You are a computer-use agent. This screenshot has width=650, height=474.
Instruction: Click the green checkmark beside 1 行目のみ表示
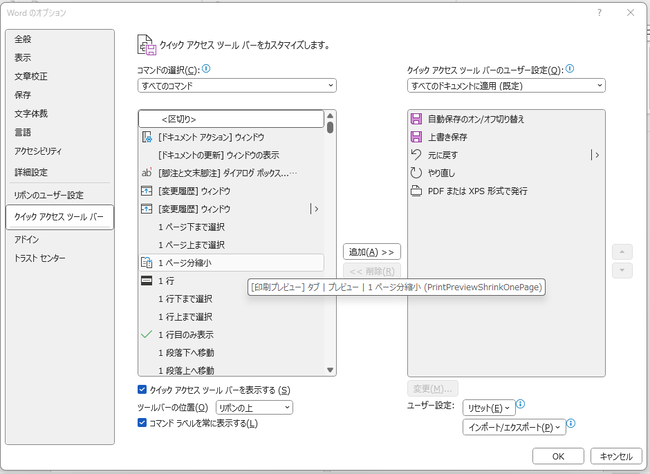click(x=147, y=334)
